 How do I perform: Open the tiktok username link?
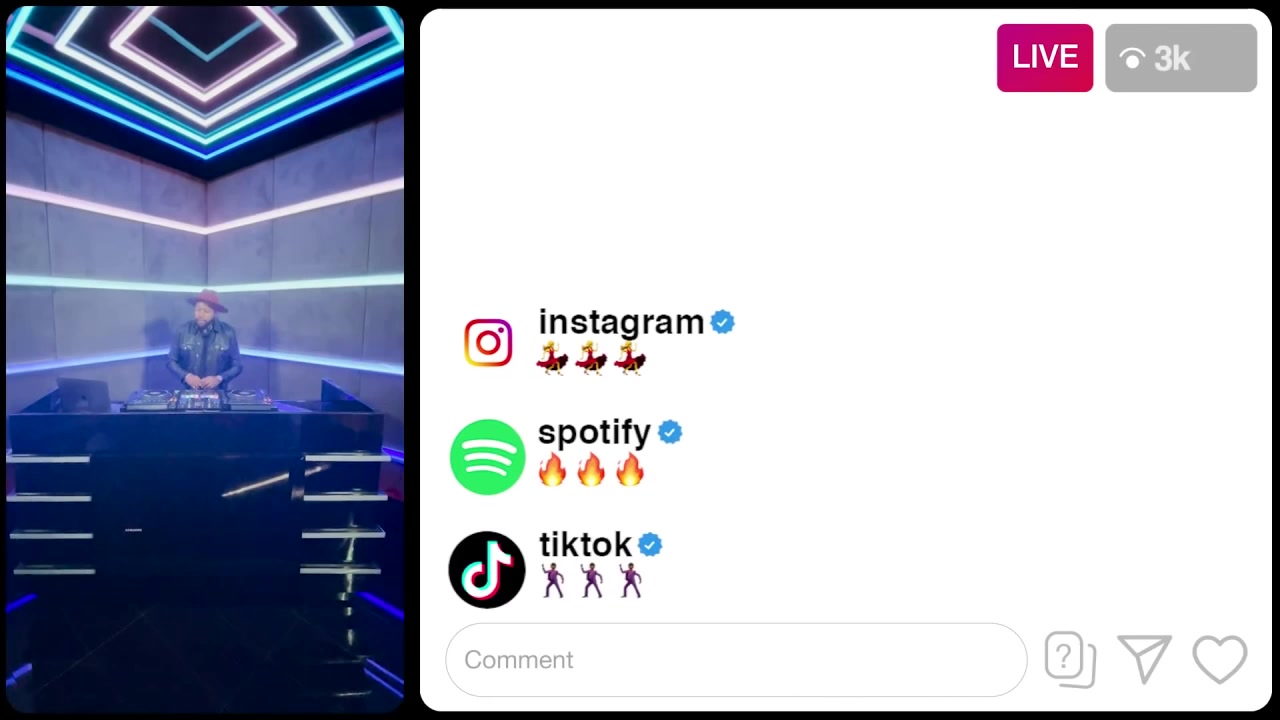(585, 544)
